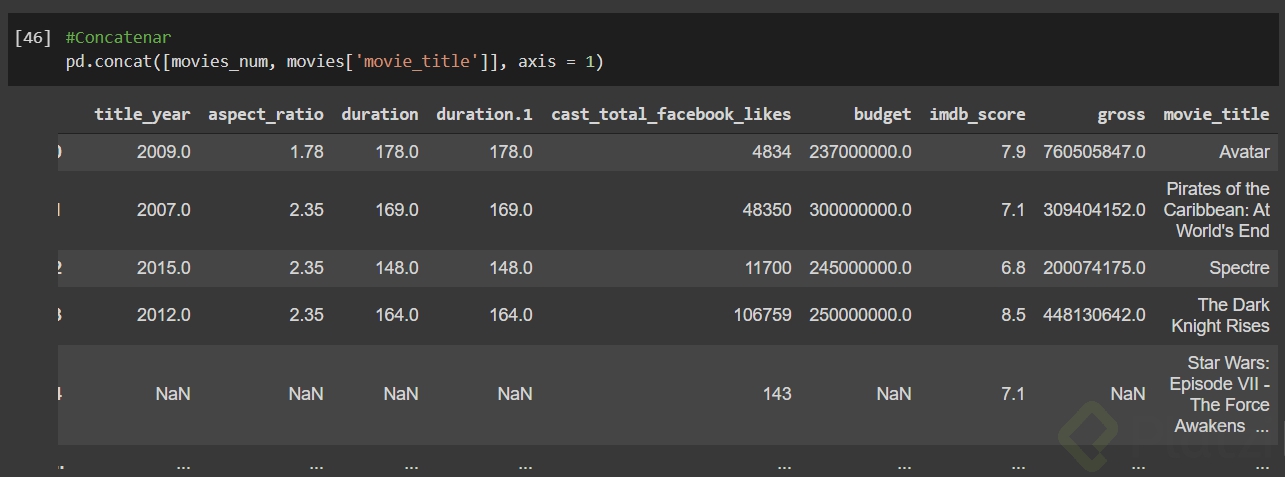Select the budget 300000000.0 cell
This screenshot has width=1285, height=477.
860,210
